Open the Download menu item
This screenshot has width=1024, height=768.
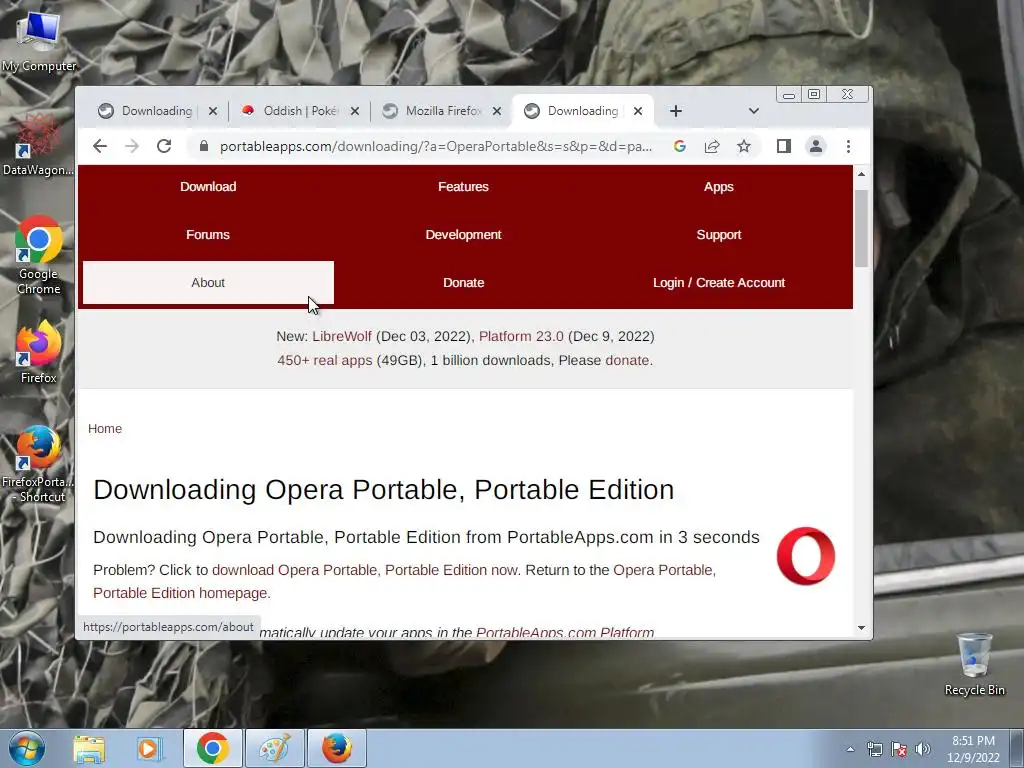208,187
